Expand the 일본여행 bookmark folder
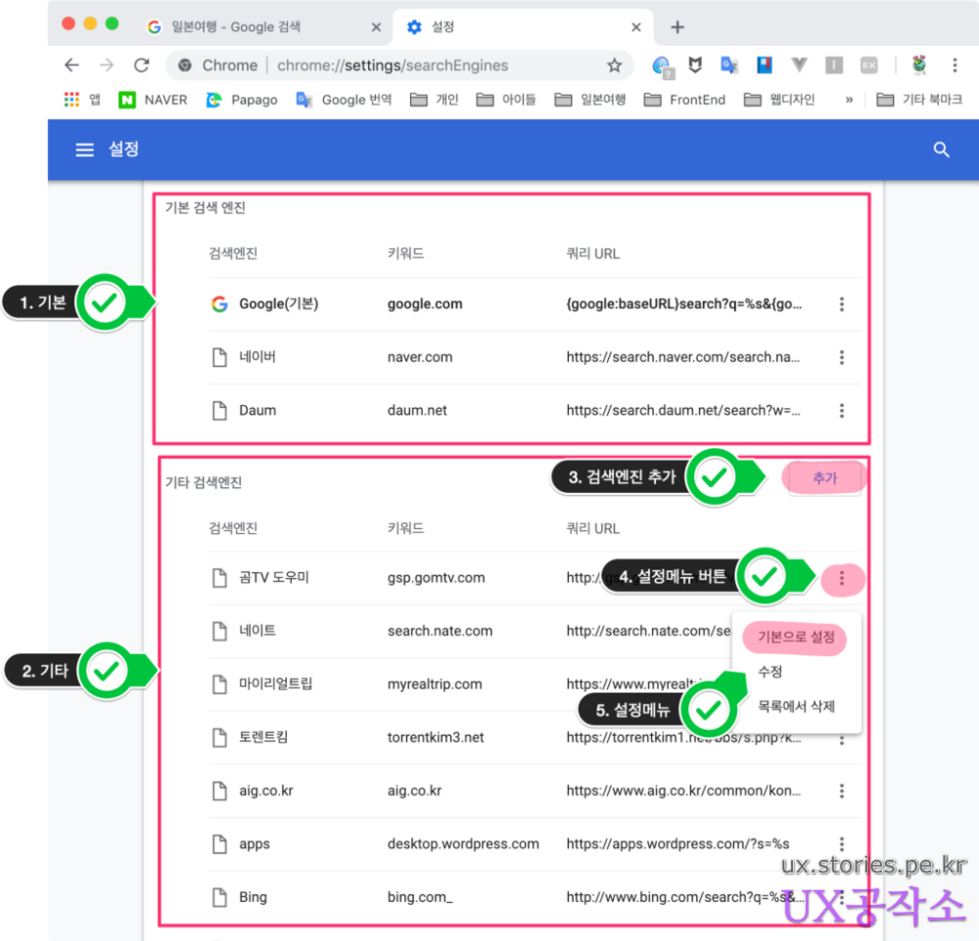Image resolution: width=979 pixels, height=941 pixels. (x=590, y=100)
